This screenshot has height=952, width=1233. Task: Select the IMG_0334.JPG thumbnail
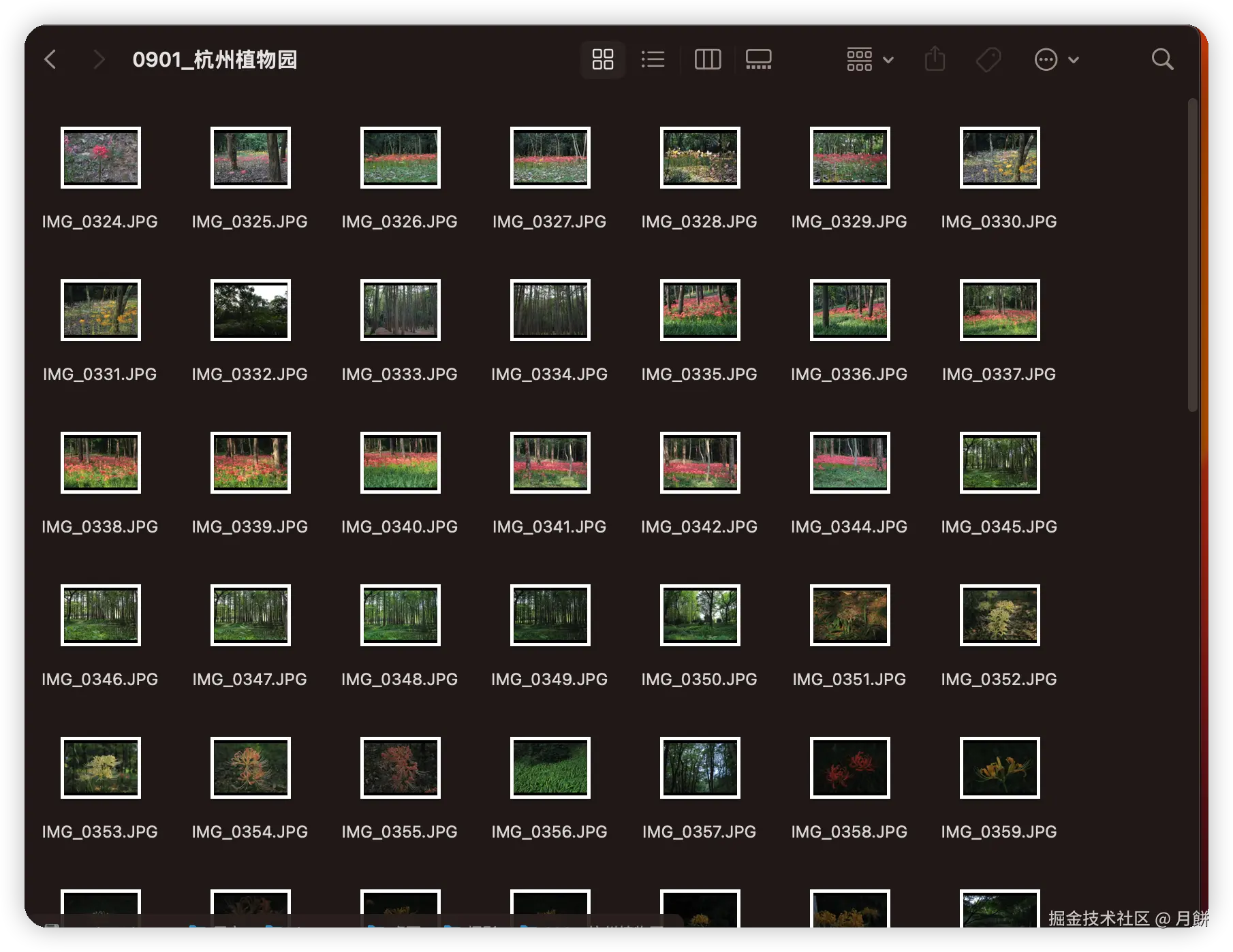pos(550,310)
